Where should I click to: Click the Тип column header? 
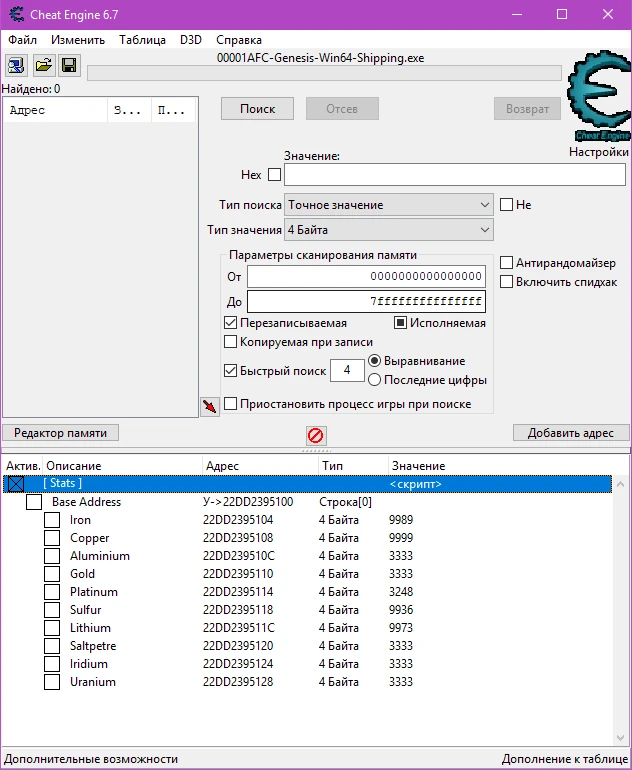(x=353, y=466)
